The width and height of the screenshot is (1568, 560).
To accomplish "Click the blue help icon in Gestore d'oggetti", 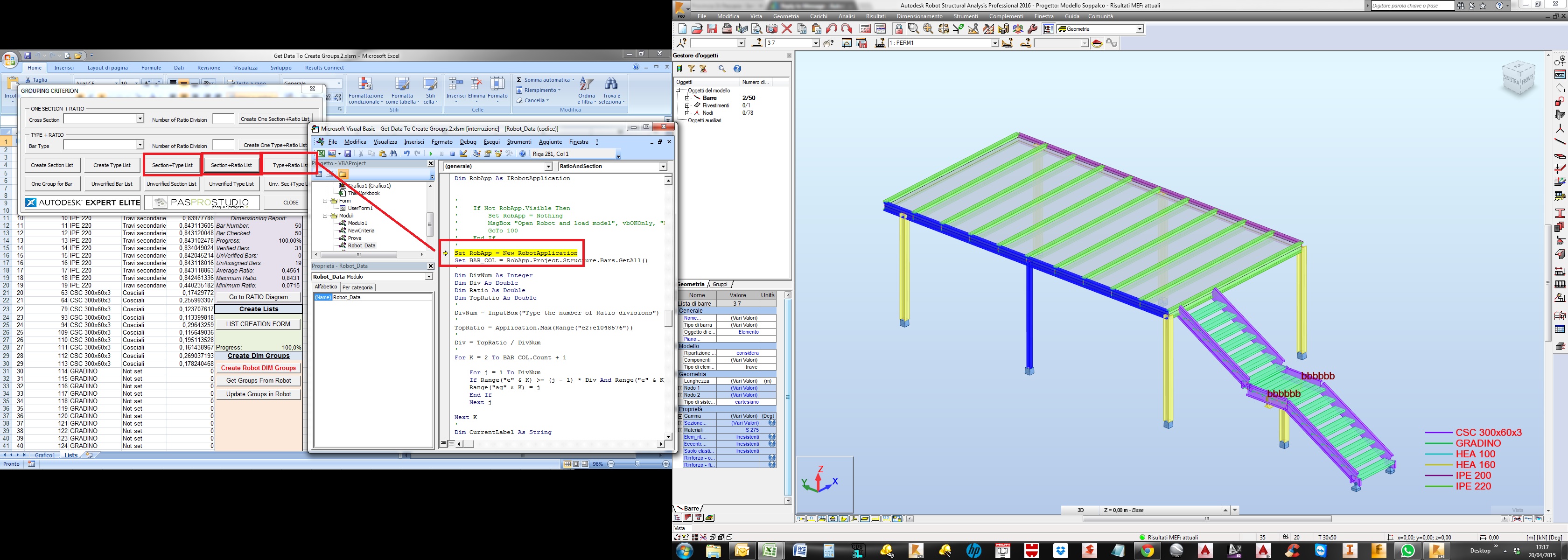I will click(737, 69).
